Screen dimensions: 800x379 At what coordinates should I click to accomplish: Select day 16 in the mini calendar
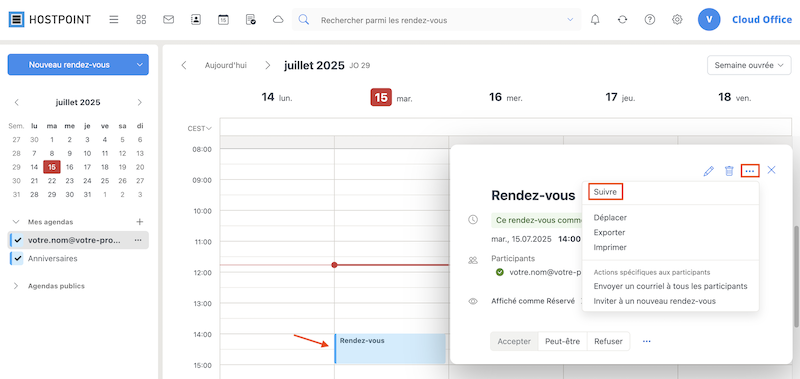[x=70, y=167]
